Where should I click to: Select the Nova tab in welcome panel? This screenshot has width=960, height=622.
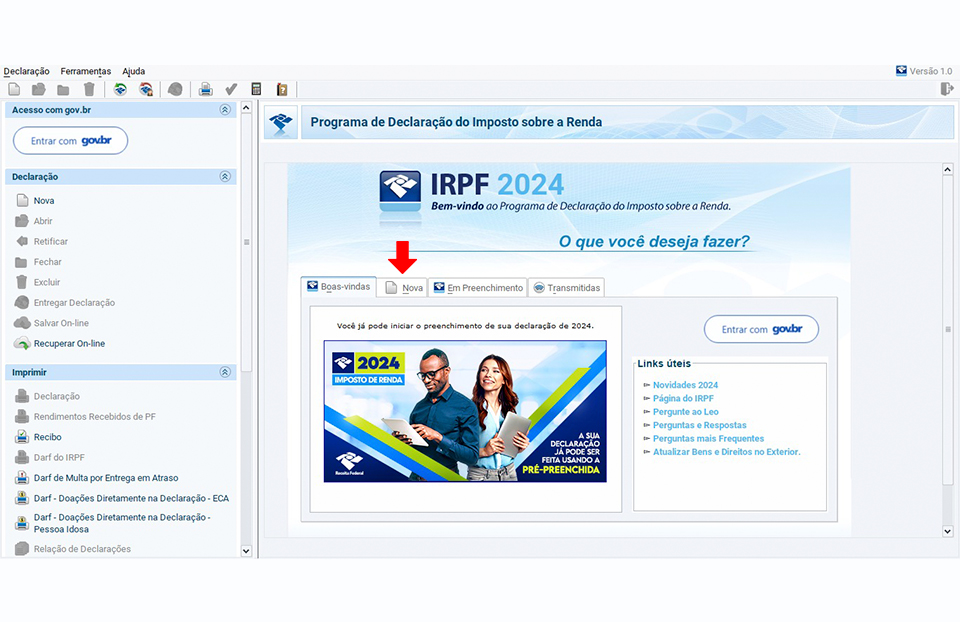[x=403, y=288]
